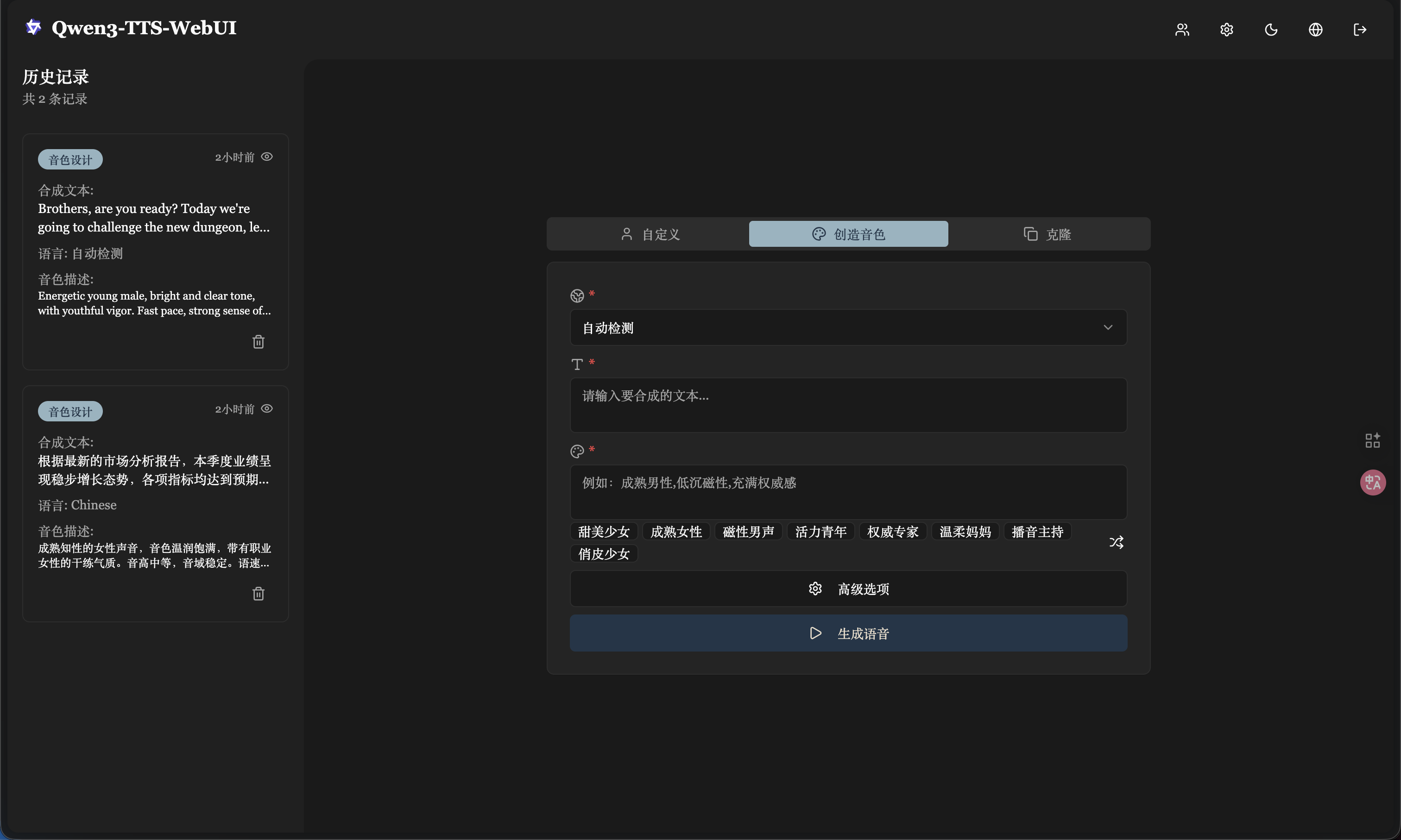Select the 磁性男声 voice style tag
The width and height of the screenshot is (1401, 840).
tap(747, 531)
